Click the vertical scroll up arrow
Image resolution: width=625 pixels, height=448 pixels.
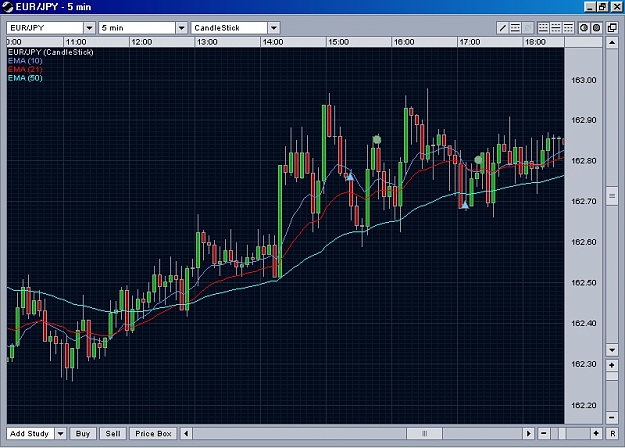pyautogui.click(x=612, y=42)
